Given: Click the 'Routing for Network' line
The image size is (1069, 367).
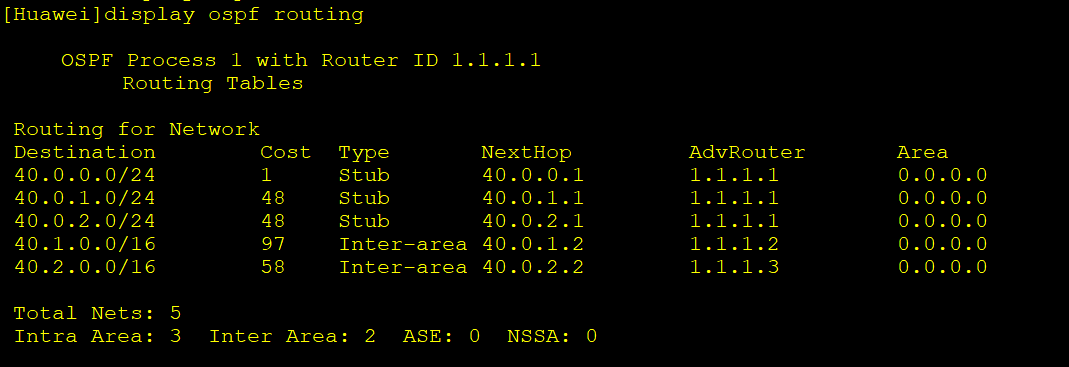Looking at the screenshot, I should tap(136, 129).
